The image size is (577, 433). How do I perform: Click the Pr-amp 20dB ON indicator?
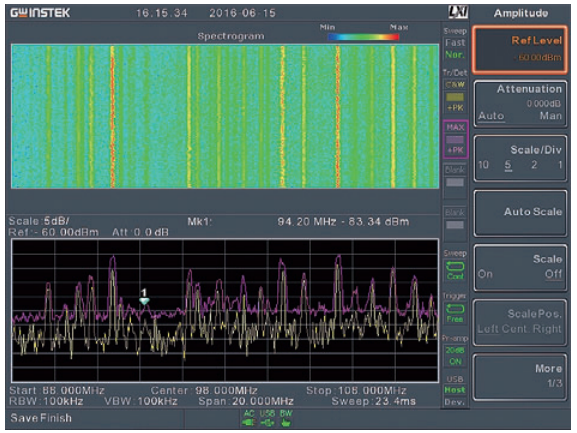[455, 355]
